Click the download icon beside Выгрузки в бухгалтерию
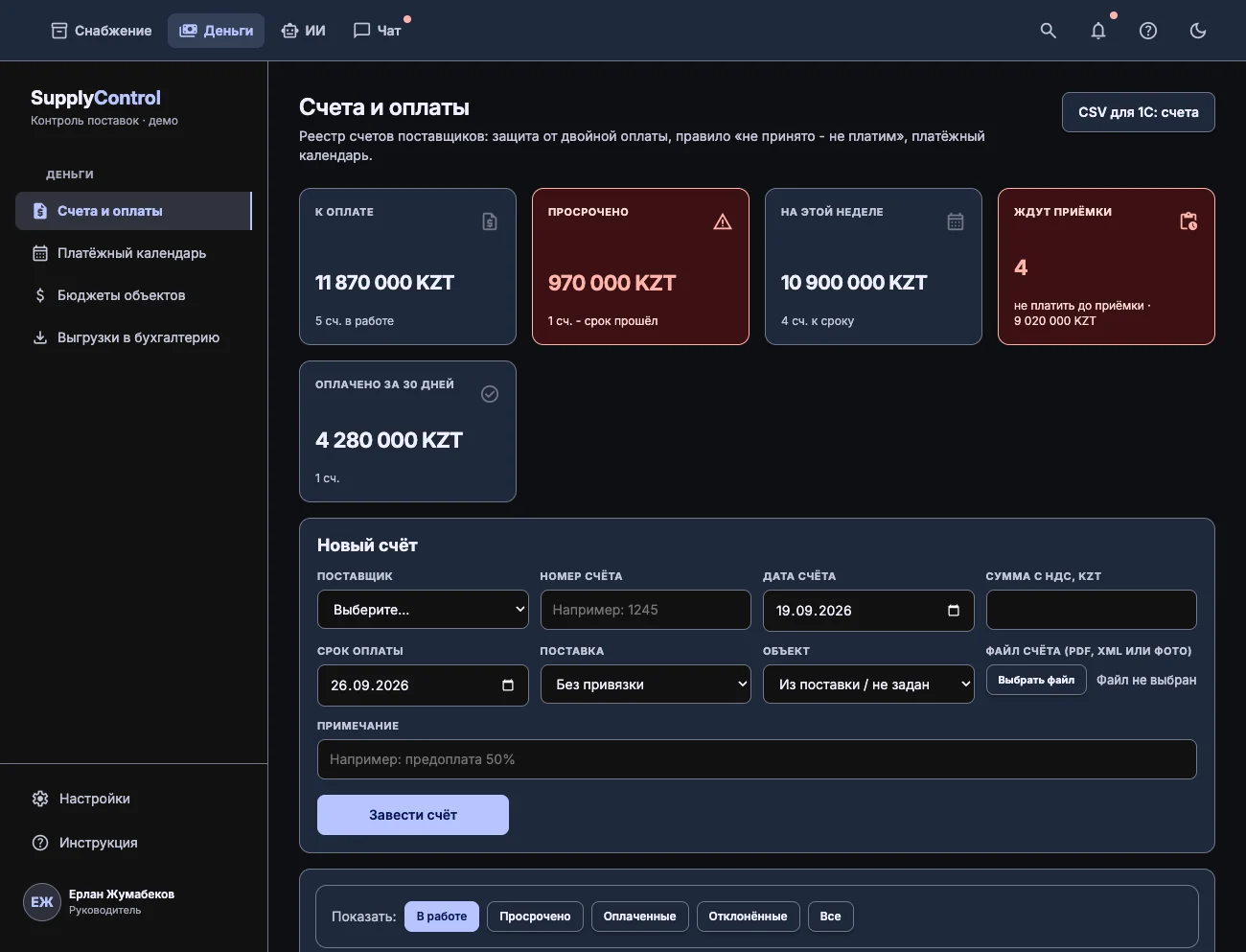This screenshot has width=1246, height=952. tap(40, 337)
